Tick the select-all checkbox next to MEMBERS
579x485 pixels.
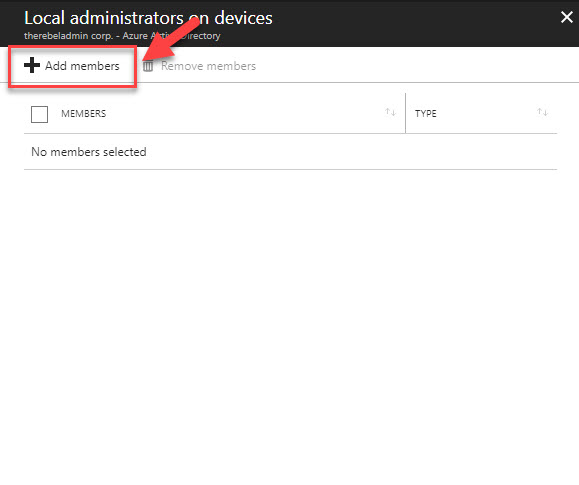[40, 114]
